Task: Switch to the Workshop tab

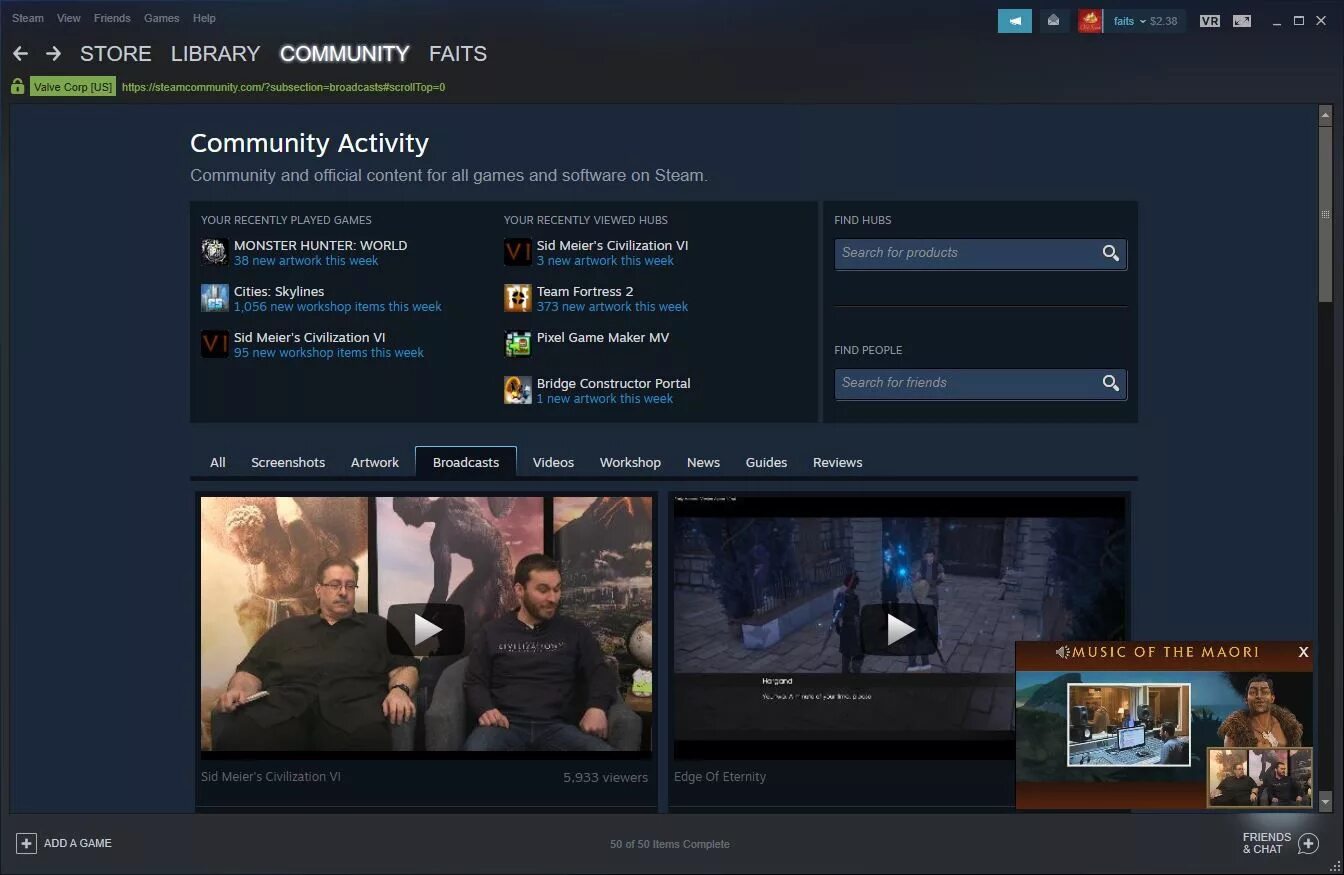Action: (630, 462)
